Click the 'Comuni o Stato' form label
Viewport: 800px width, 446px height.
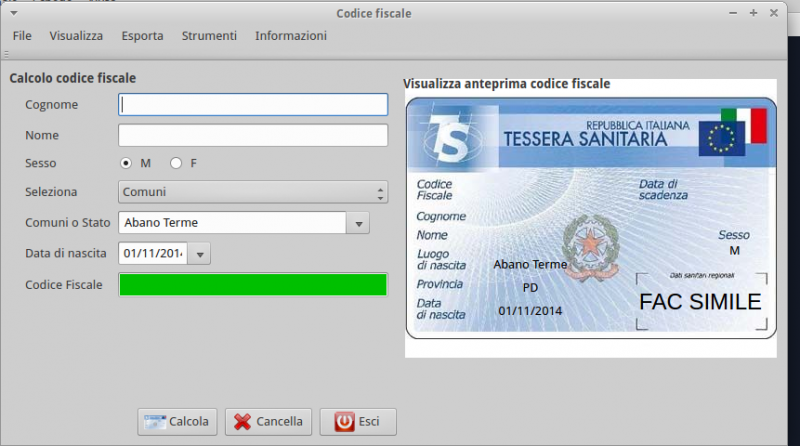67,223
